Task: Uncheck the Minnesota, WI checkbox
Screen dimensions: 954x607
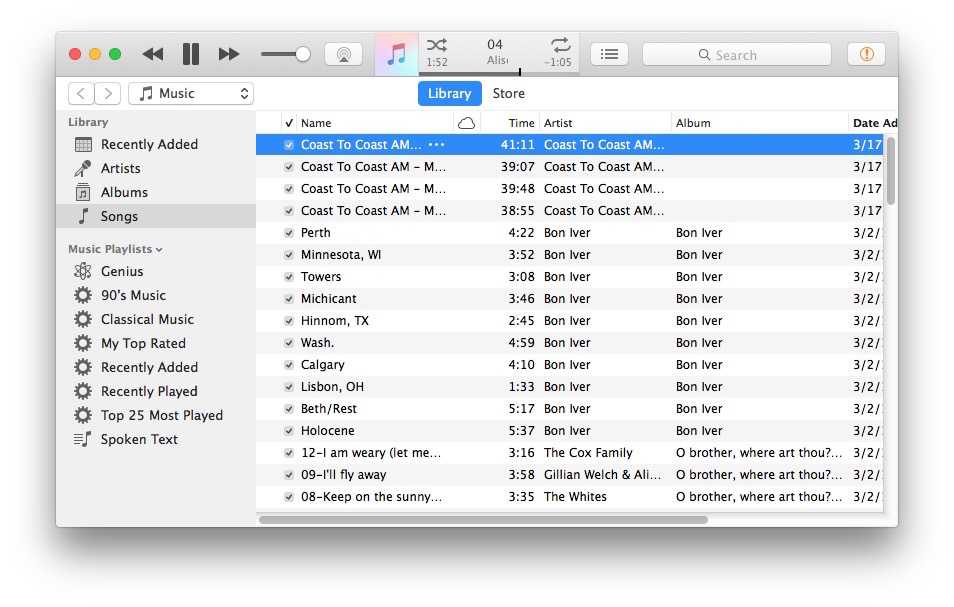Action: [288, 255]
